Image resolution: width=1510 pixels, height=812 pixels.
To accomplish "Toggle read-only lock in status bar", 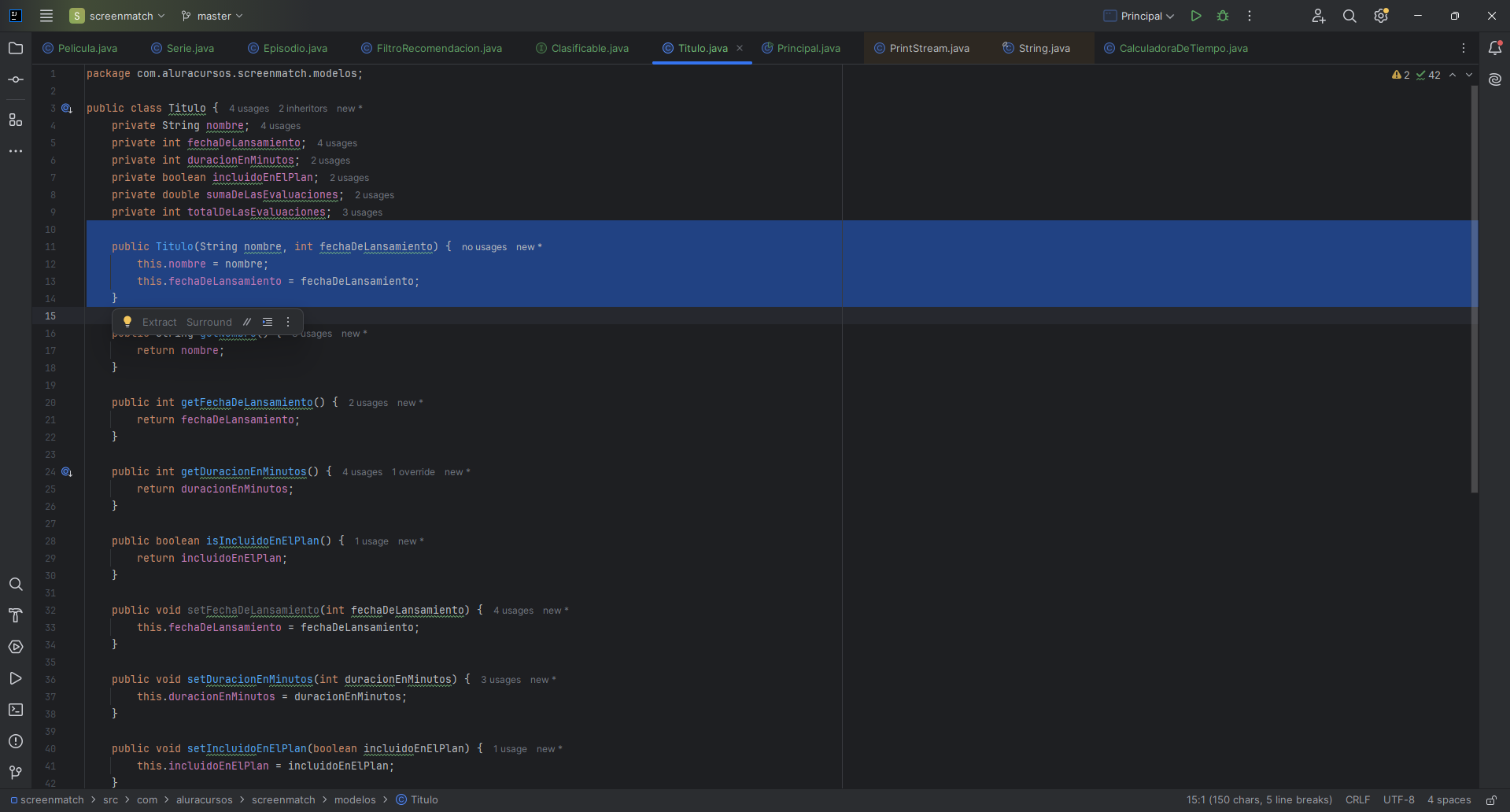I will point(1491,799).
